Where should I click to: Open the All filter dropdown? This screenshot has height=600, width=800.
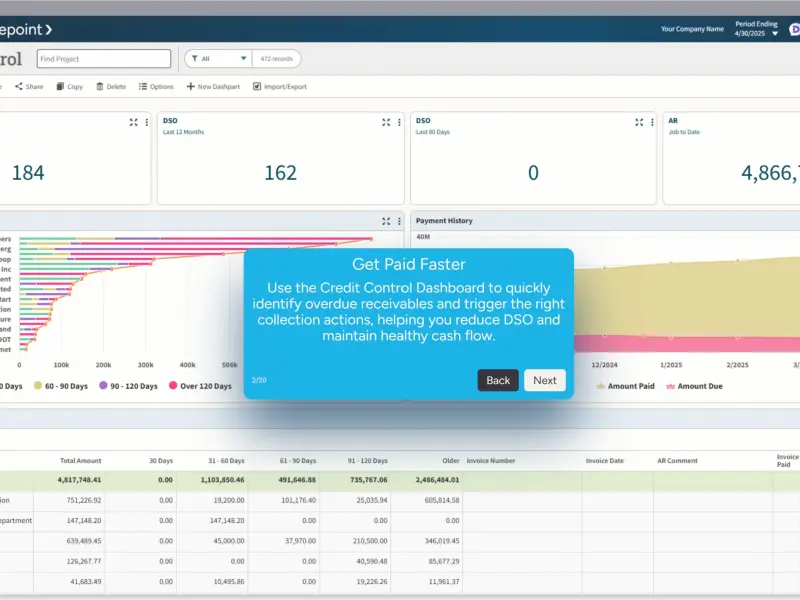[x=218, y=59]
